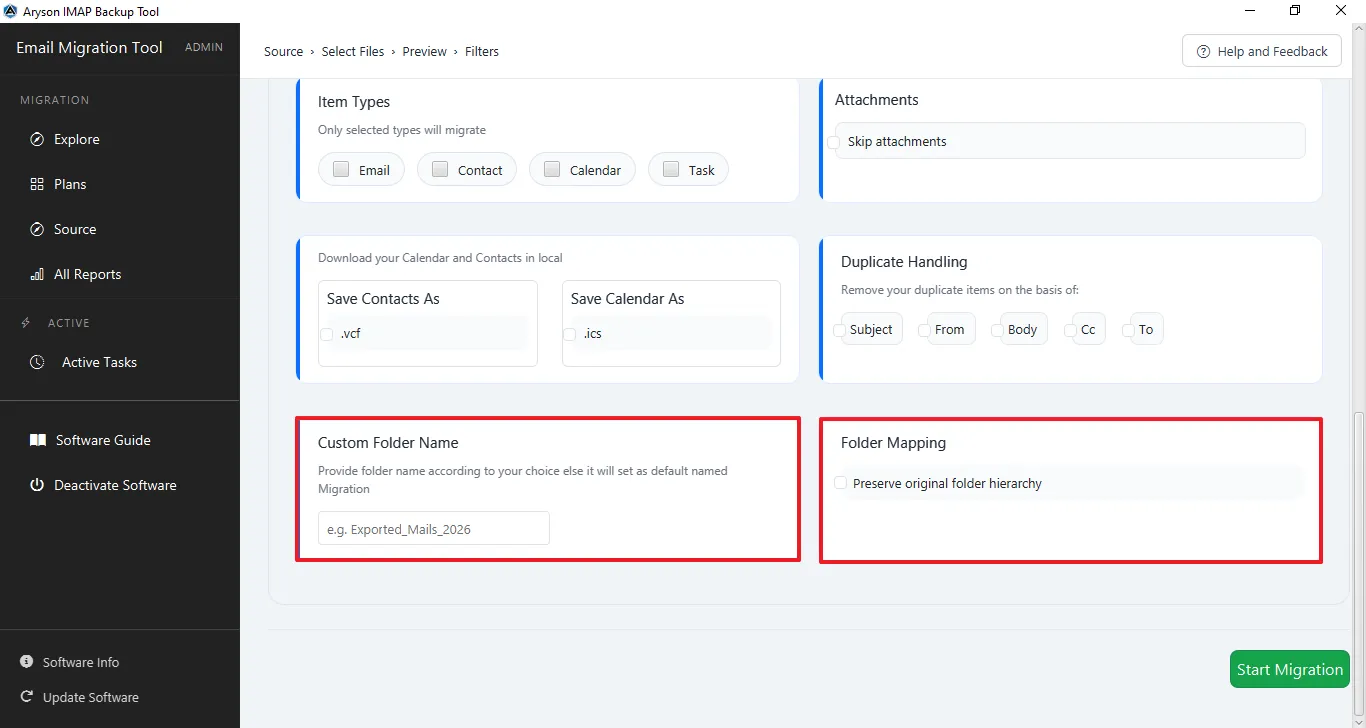Select the Update Software refresh icon
Screen dimensions: 1366x728
click(x=26, y=697)
